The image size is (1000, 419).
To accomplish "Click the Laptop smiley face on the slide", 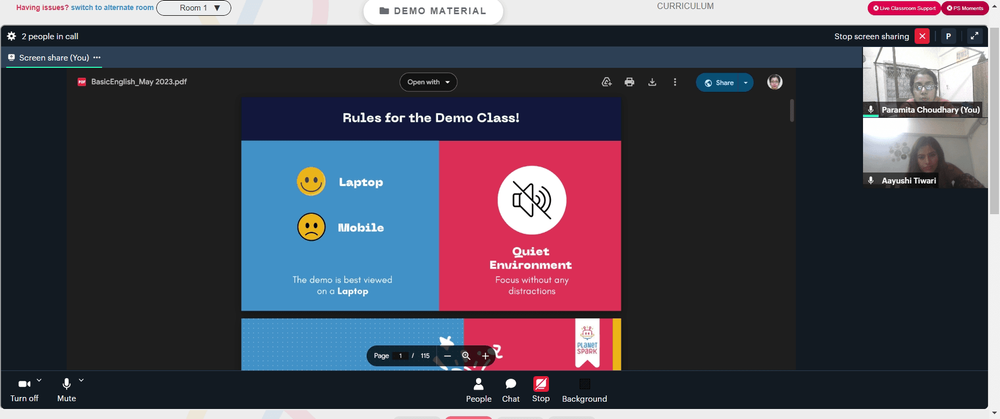I will tap(311, 182).
